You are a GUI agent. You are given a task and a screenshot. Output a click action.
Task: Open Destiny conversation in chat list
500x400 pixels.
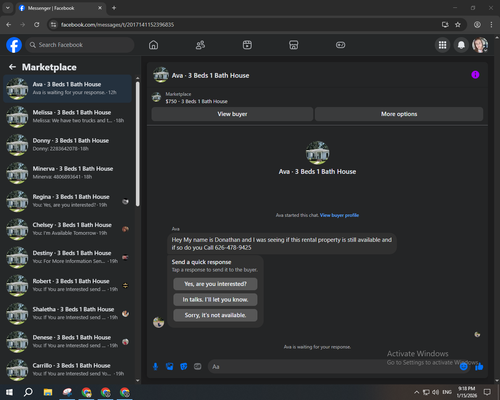(68, 257)
